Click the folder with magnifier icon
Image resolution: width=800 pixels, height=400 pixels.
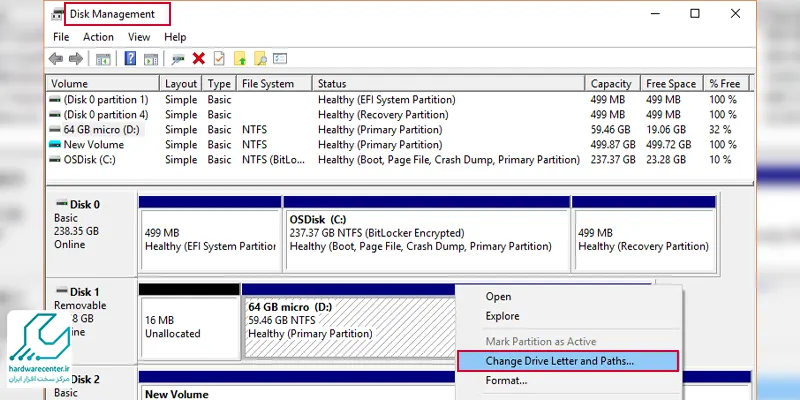pyautogui.click(x=260, y=59)
